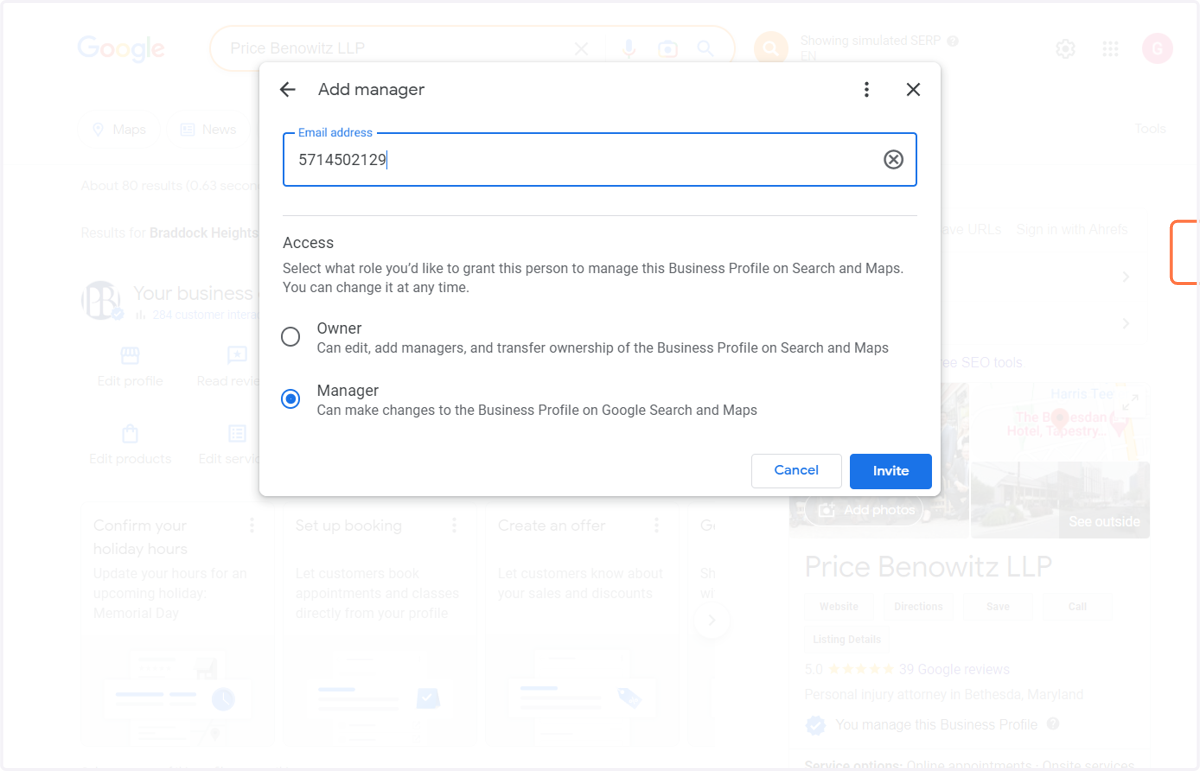Viewport: 1200px width, 771px height.
Task: Close the Add manager dialog
Action: pos(913,90)
